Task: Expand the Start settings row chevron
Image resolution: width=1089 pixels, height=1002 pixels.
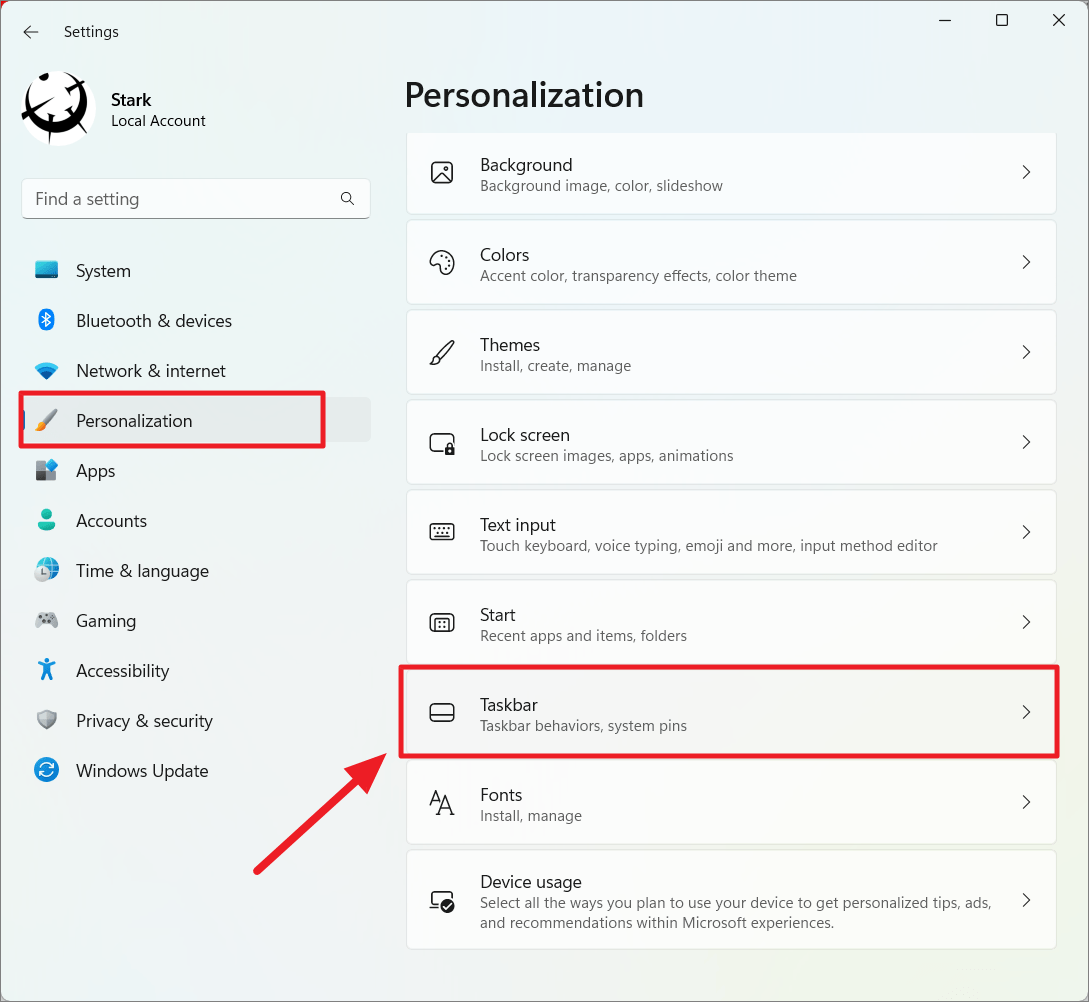Action: pos(1026,622)
